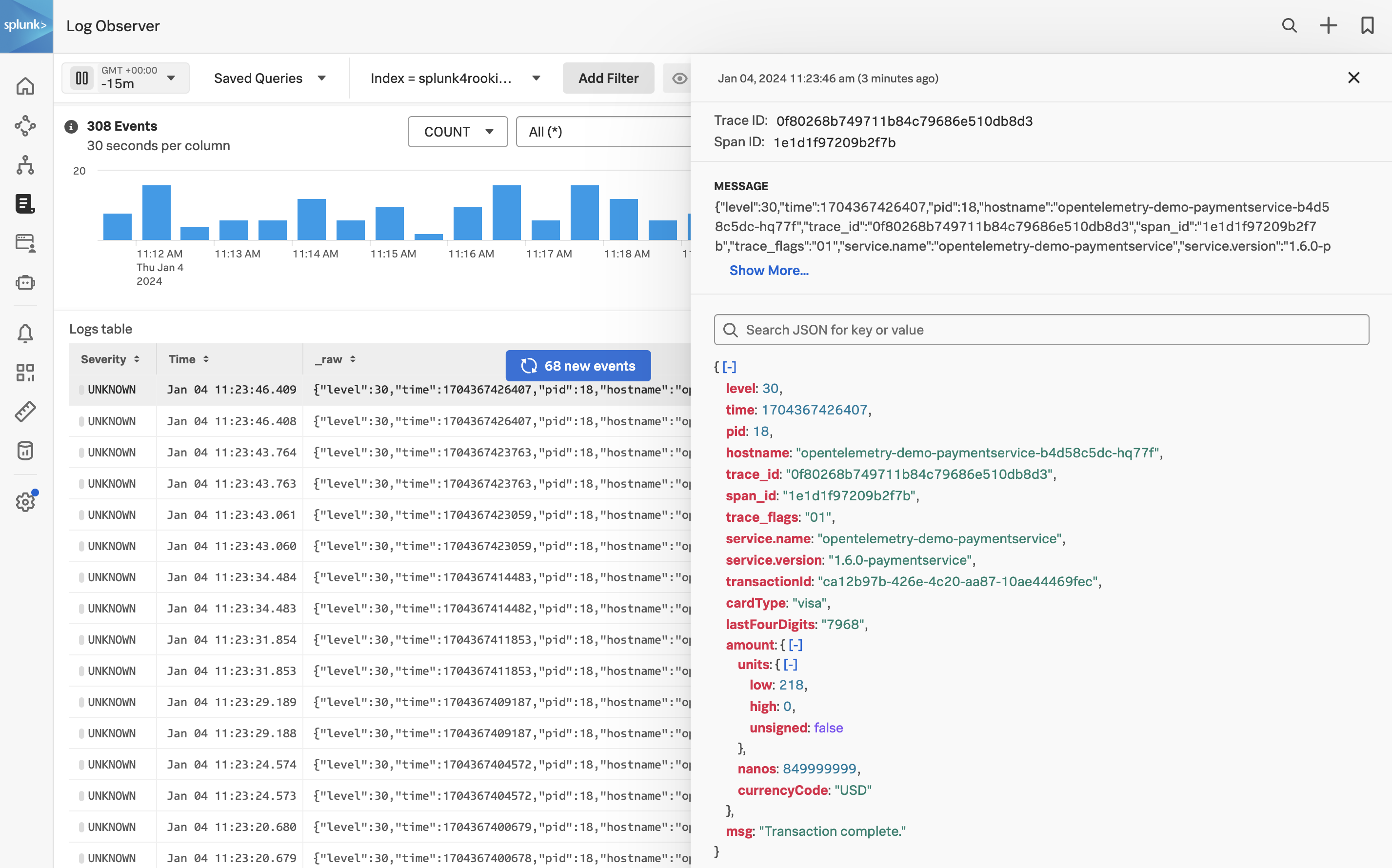Open Settings gear in sidebar

25,502
